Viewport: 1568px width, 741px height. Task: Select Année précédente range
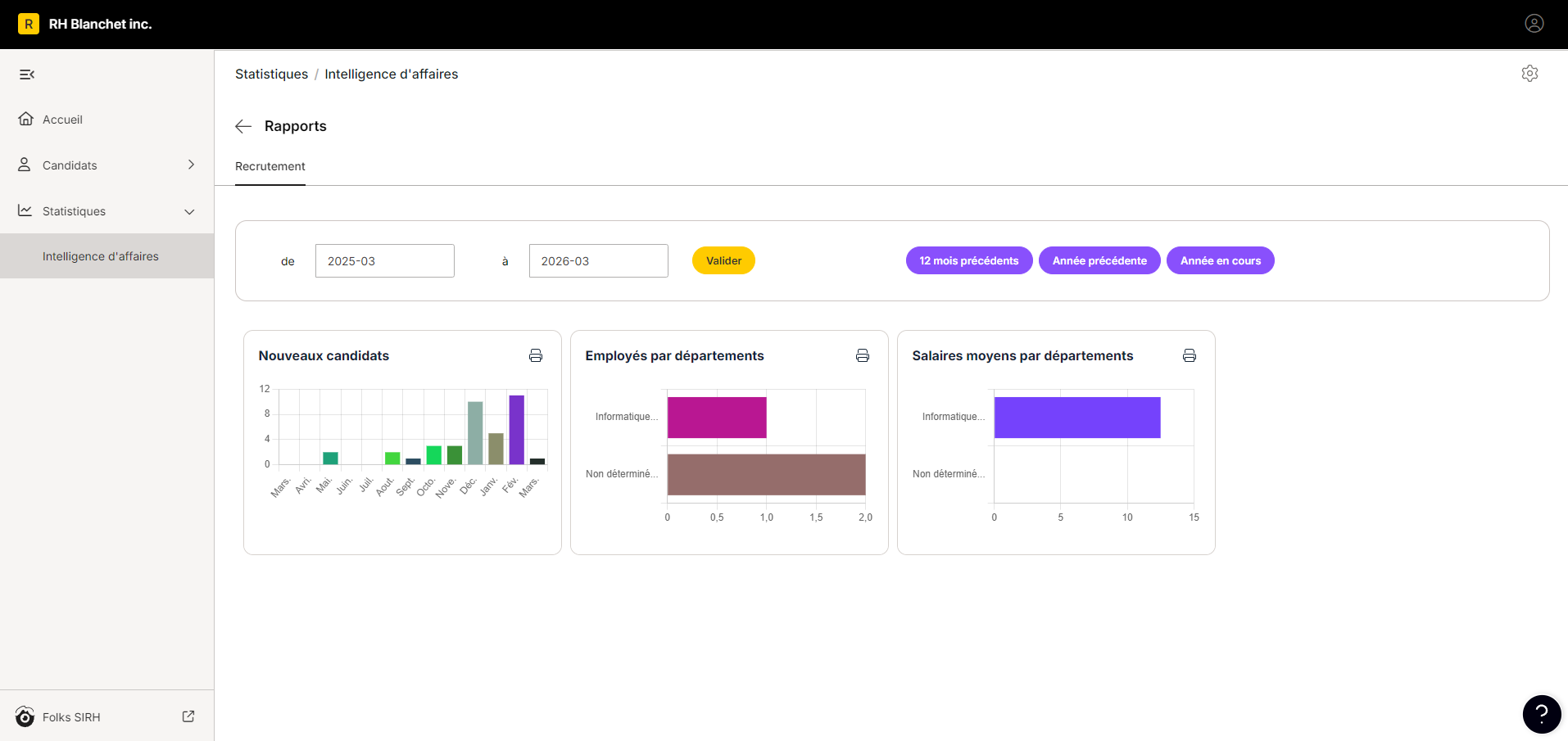point(1099,260)
